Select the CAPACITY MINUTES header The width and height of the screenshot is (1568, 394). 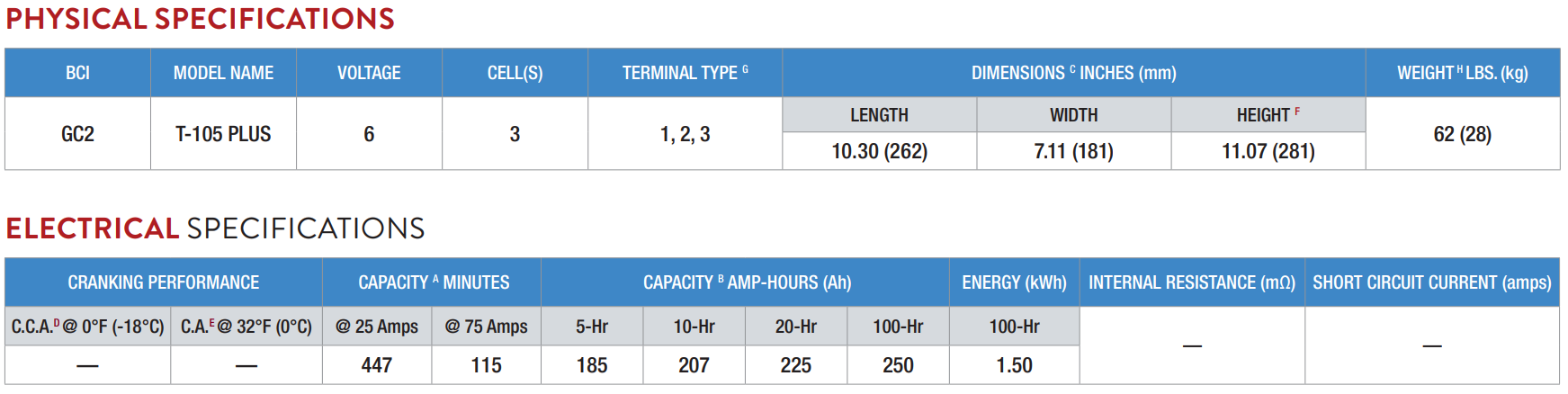pos(434,282)
